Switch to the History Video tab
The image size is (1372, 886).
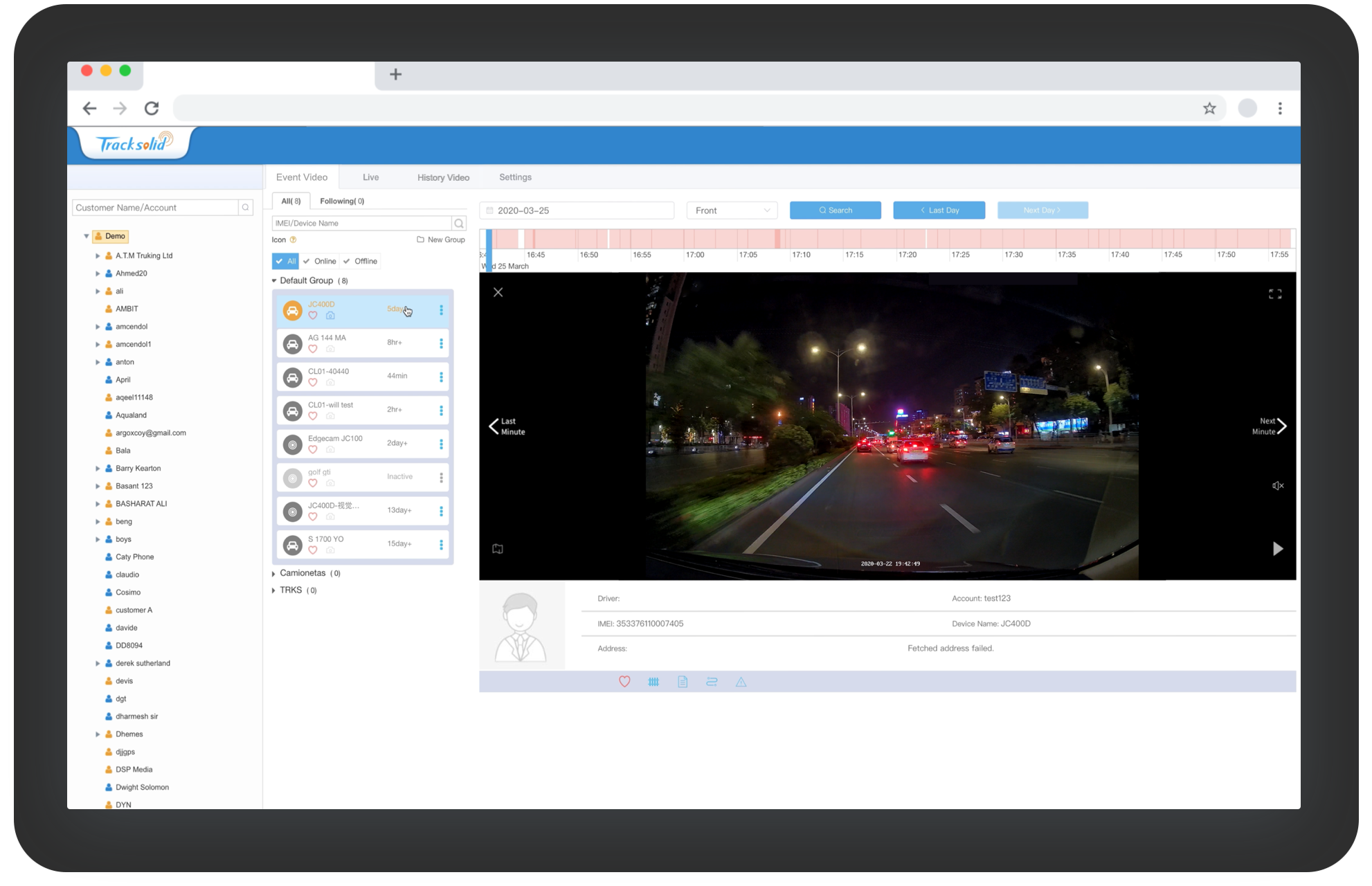[x=443, y=177]
